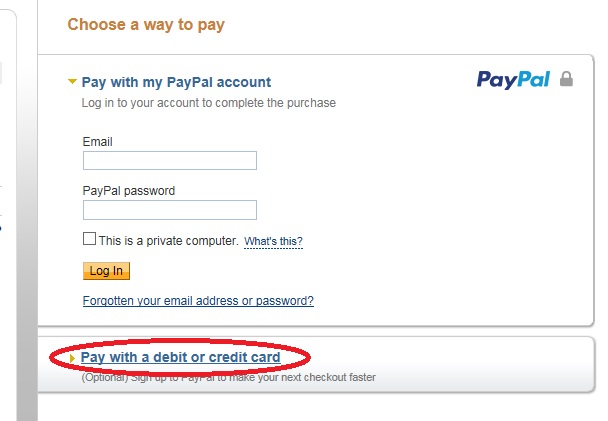Collapse the yellow arrow beside PayPal account

point(72,82)
